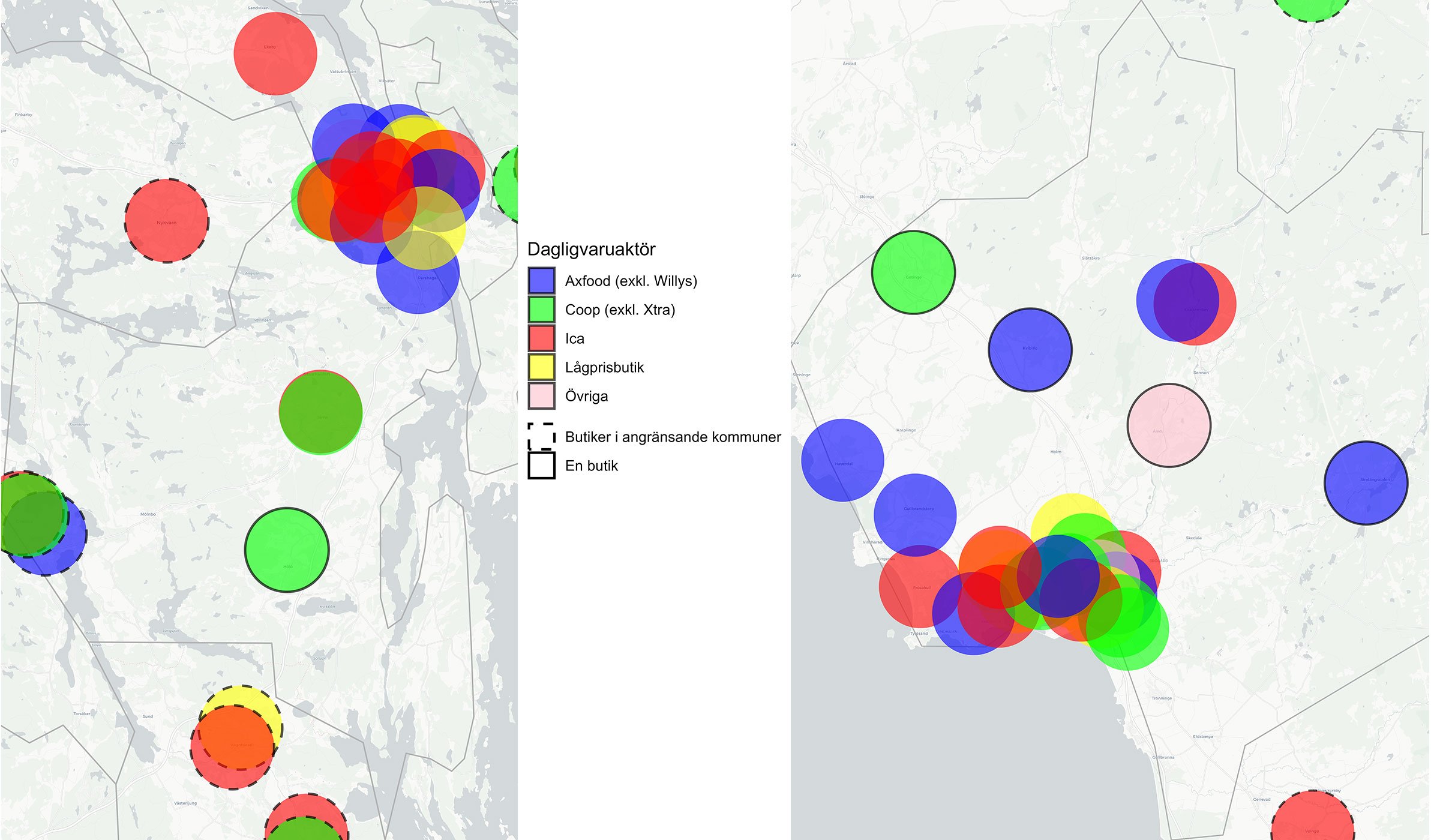Click the pink Övriga legend swatch
Image resolution: width=1440 pixels, height=840 pixels.
[x=541, y=395]
